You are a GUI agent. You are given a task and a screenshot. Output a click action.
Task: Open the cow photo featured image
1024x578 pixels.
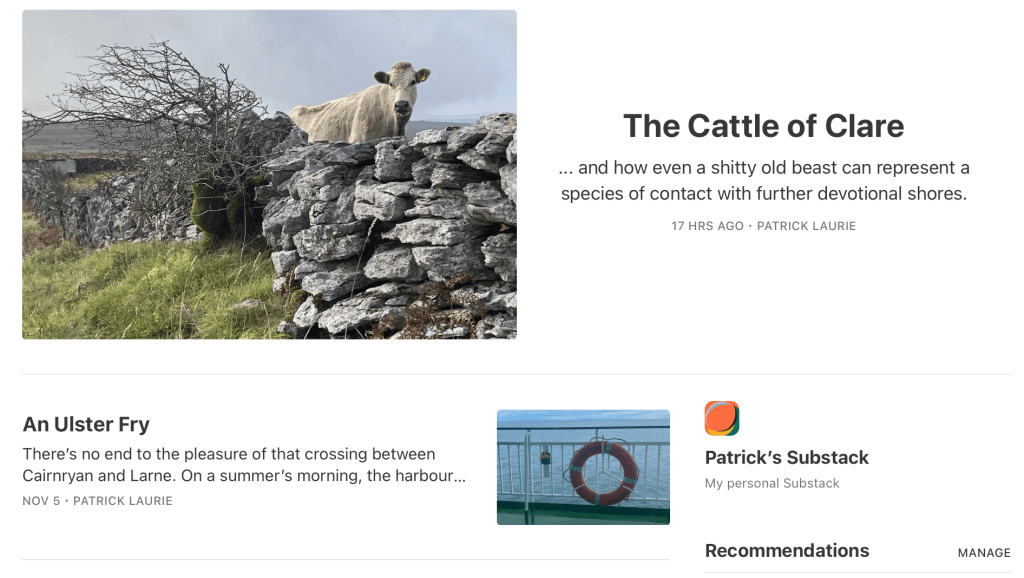(269, 175)
